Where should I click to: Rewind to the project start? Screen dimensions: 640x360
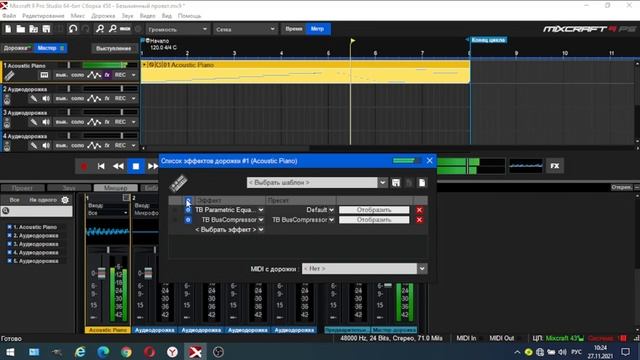[x=101, y=167]
